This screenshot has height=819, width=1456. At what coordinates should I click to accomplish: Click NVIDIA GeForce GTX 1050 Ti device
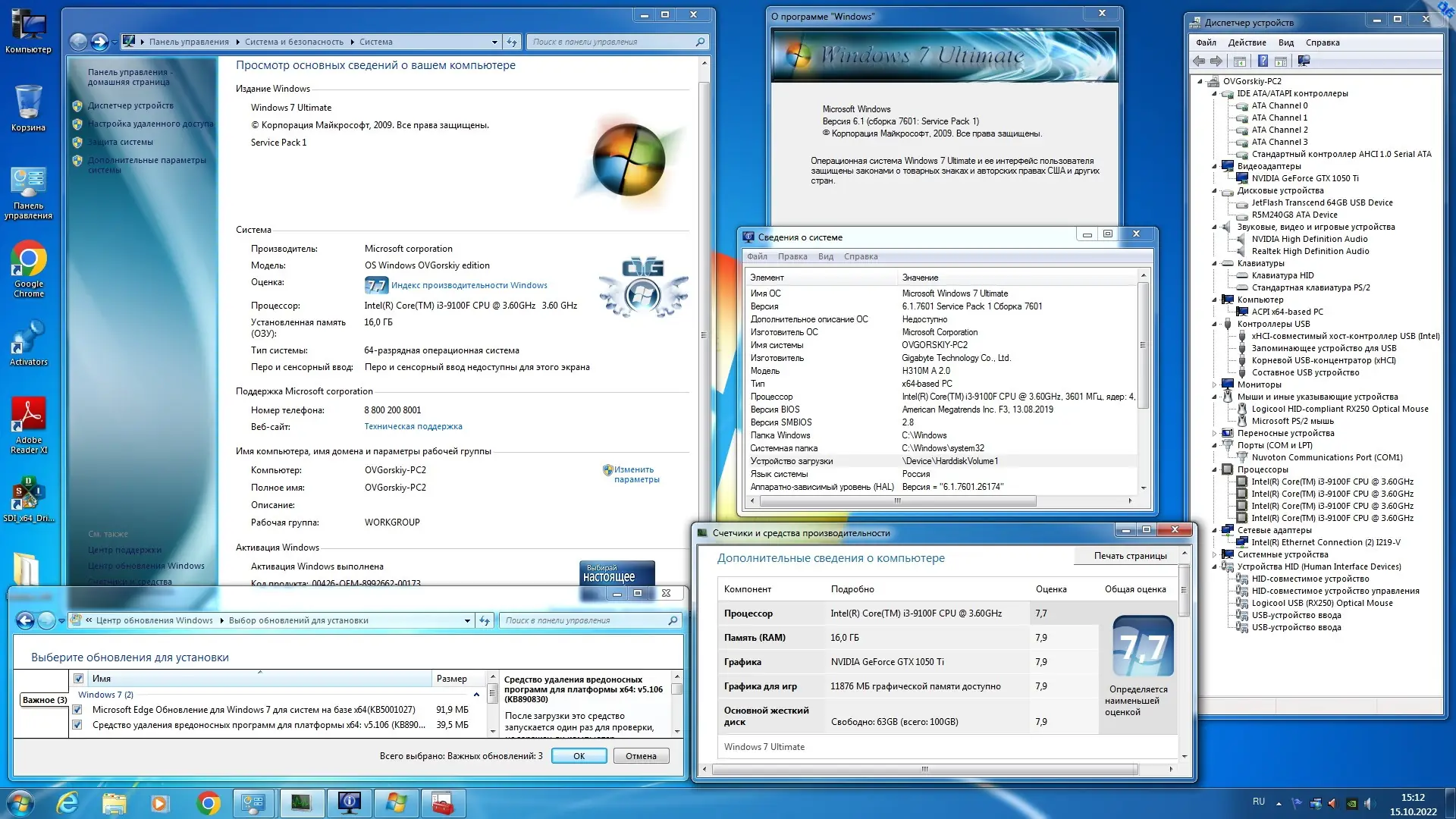coord(1304,178)
